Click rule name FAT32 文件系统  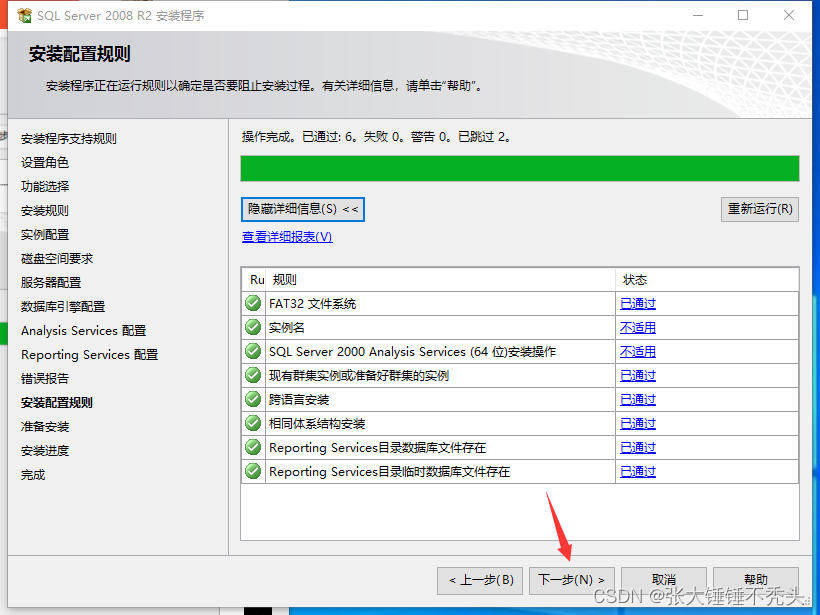pyautogui.click(x=312, y=304)
